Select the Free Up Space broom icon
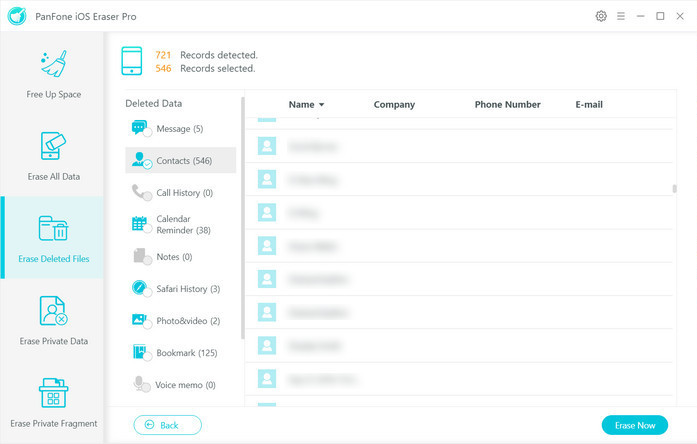Image resolution: width=697 pixels, height=444 pixels. 54,64
